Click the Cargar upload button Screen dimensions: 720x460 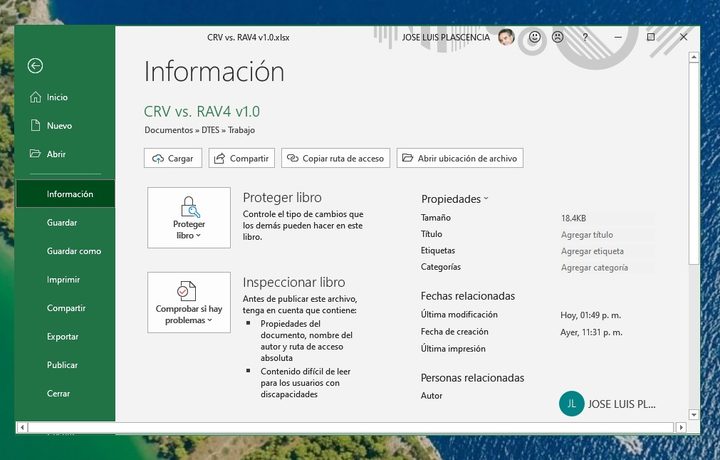tap(173, 158)
